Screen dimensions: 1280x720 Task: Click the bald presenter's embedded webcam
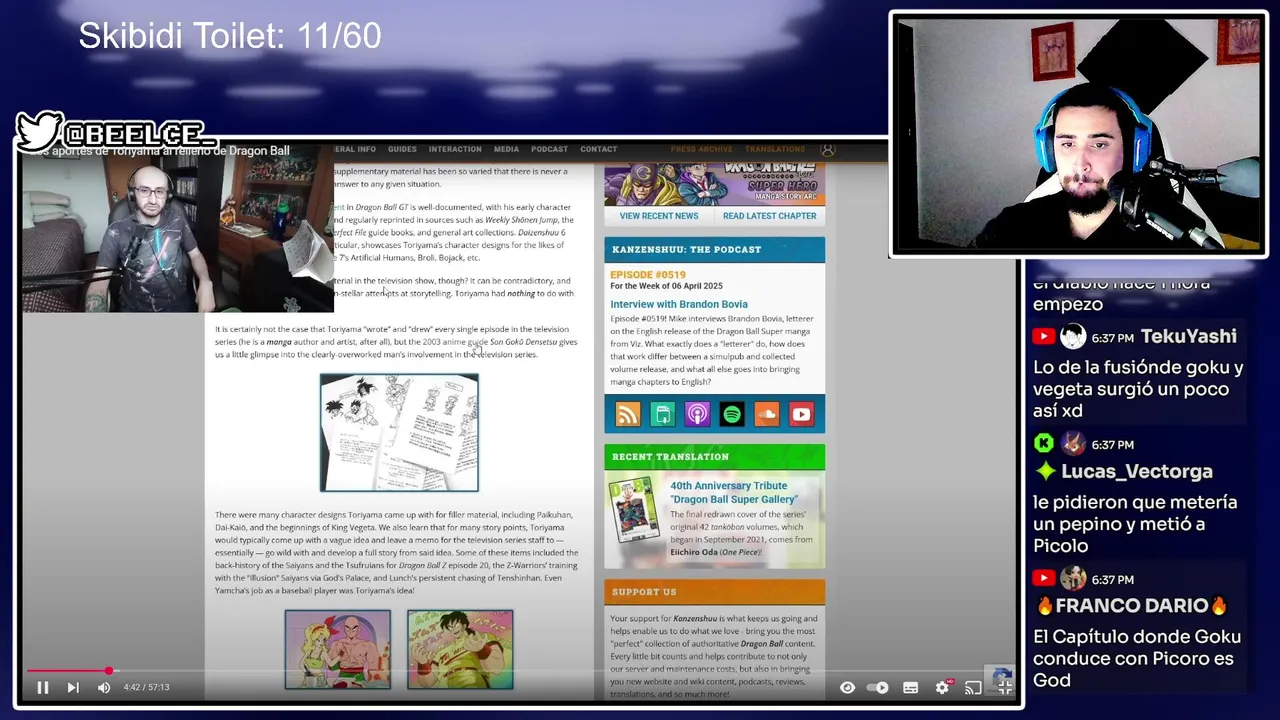coord(178,230)
